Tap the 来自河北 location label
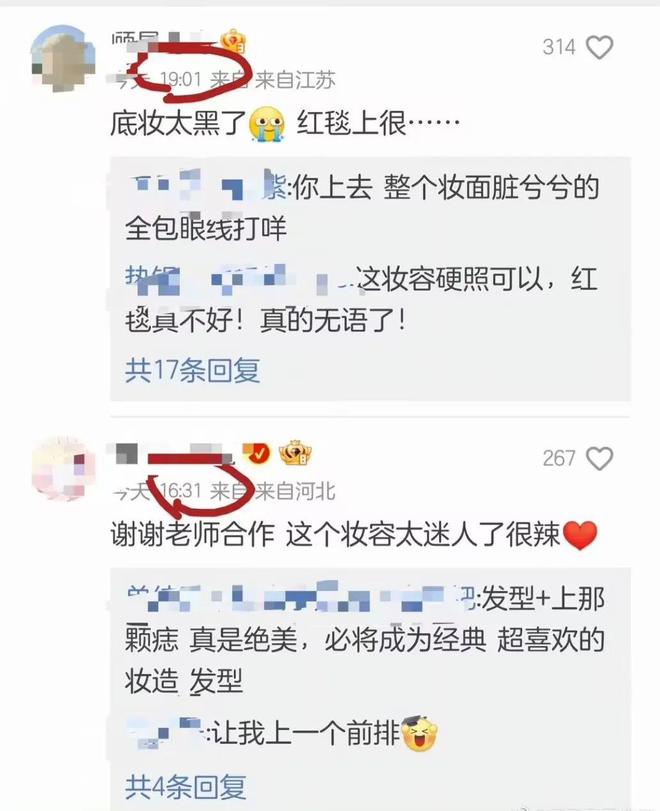The height and width of the screenshot is (811, 660). [295, 491]
